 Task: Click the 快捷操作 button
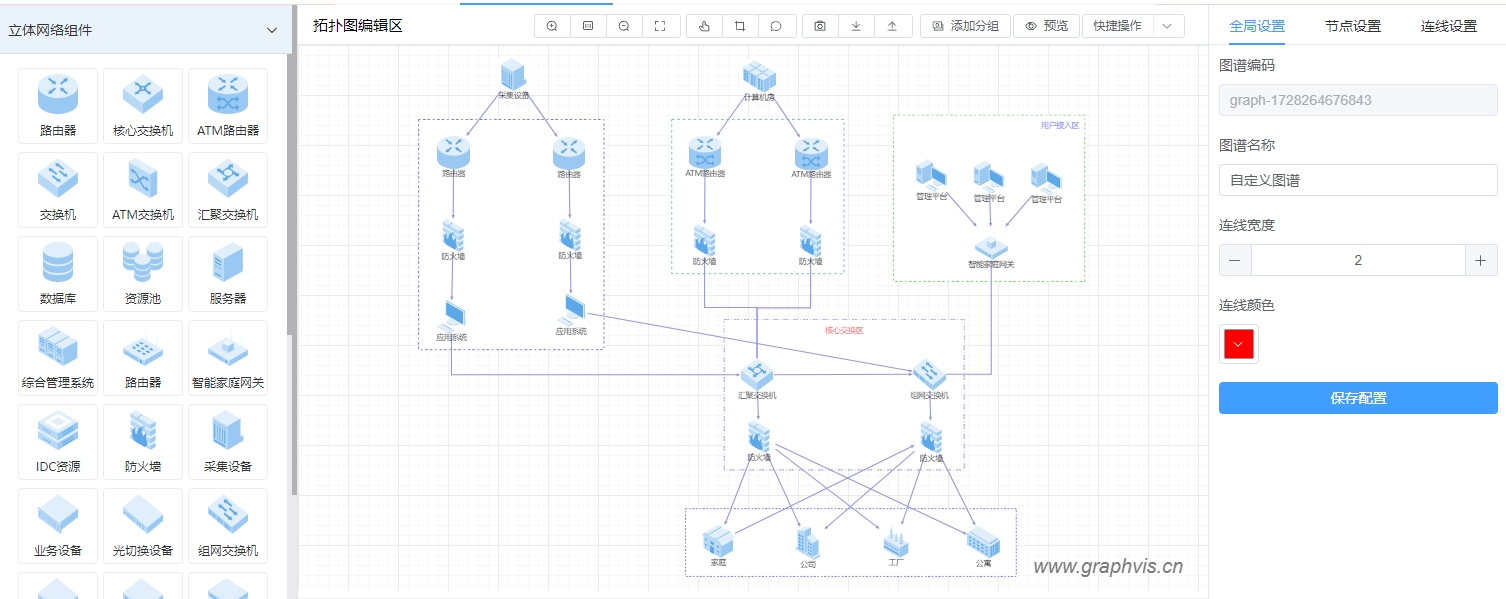(x=1117, y=26)
